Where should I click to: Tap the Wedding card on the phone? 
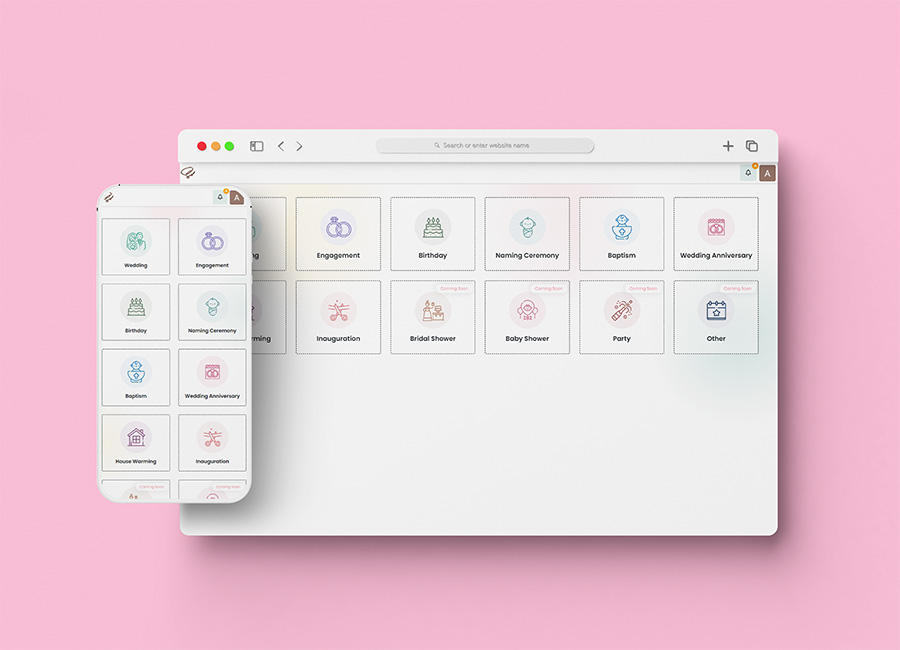(x=136, y=247)
